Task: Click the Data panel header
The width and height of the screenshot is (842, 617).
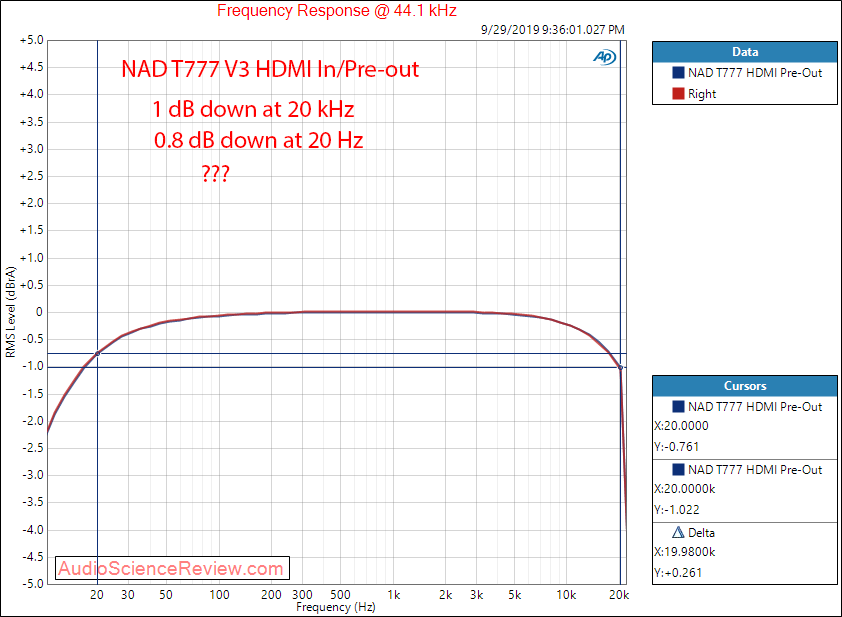Action: click(744, 52)
